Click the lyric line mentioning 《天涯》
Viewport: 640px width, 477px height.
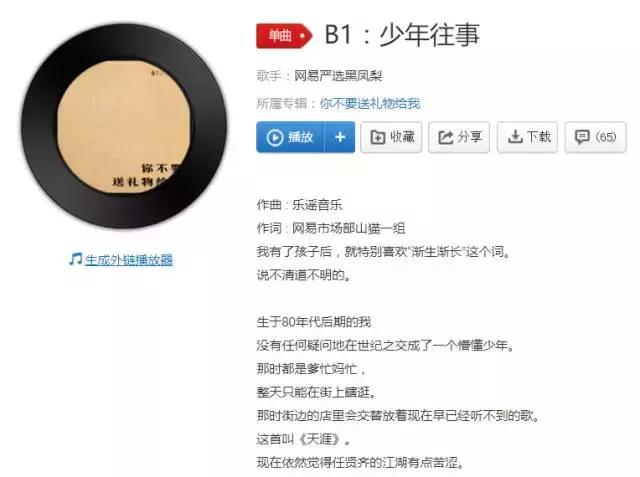[x=304, y=439]
